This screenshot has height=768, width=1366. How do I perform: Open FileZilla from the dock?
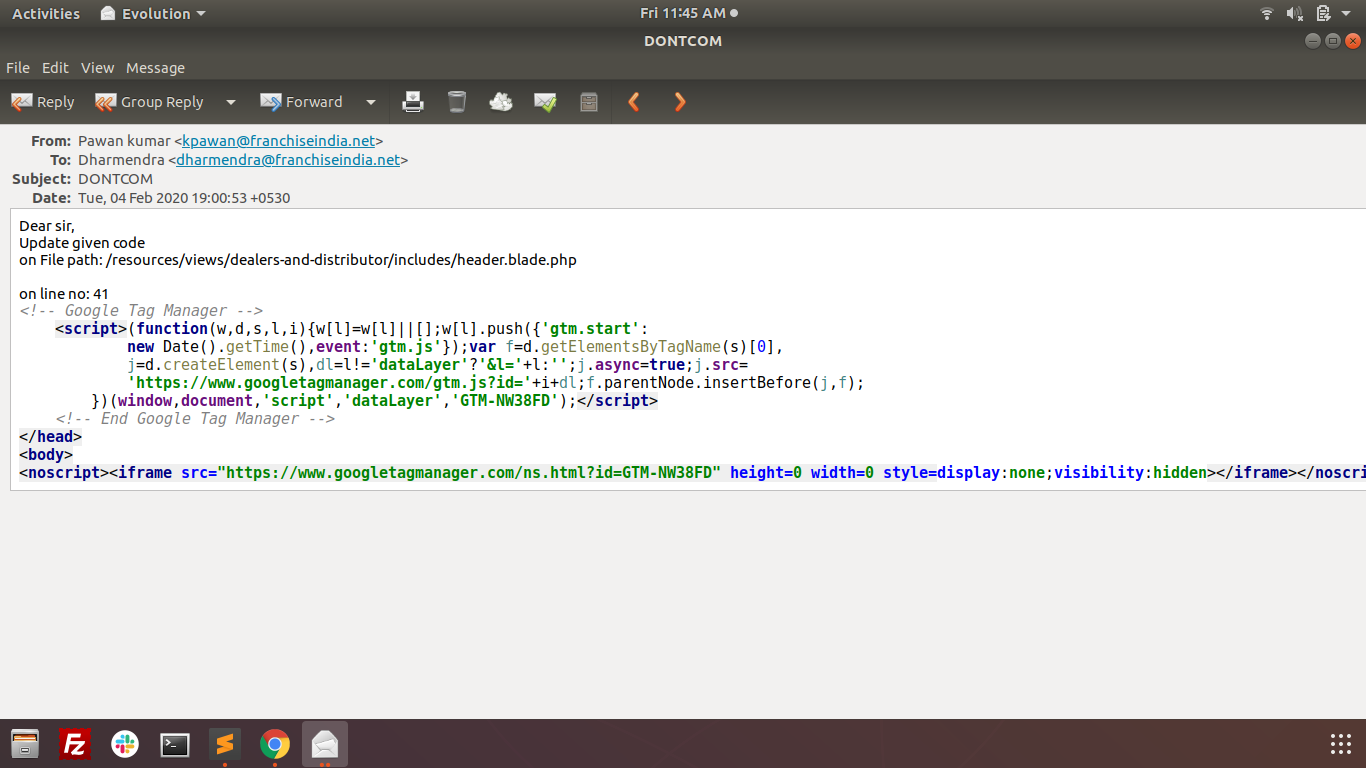click(75, 744)
